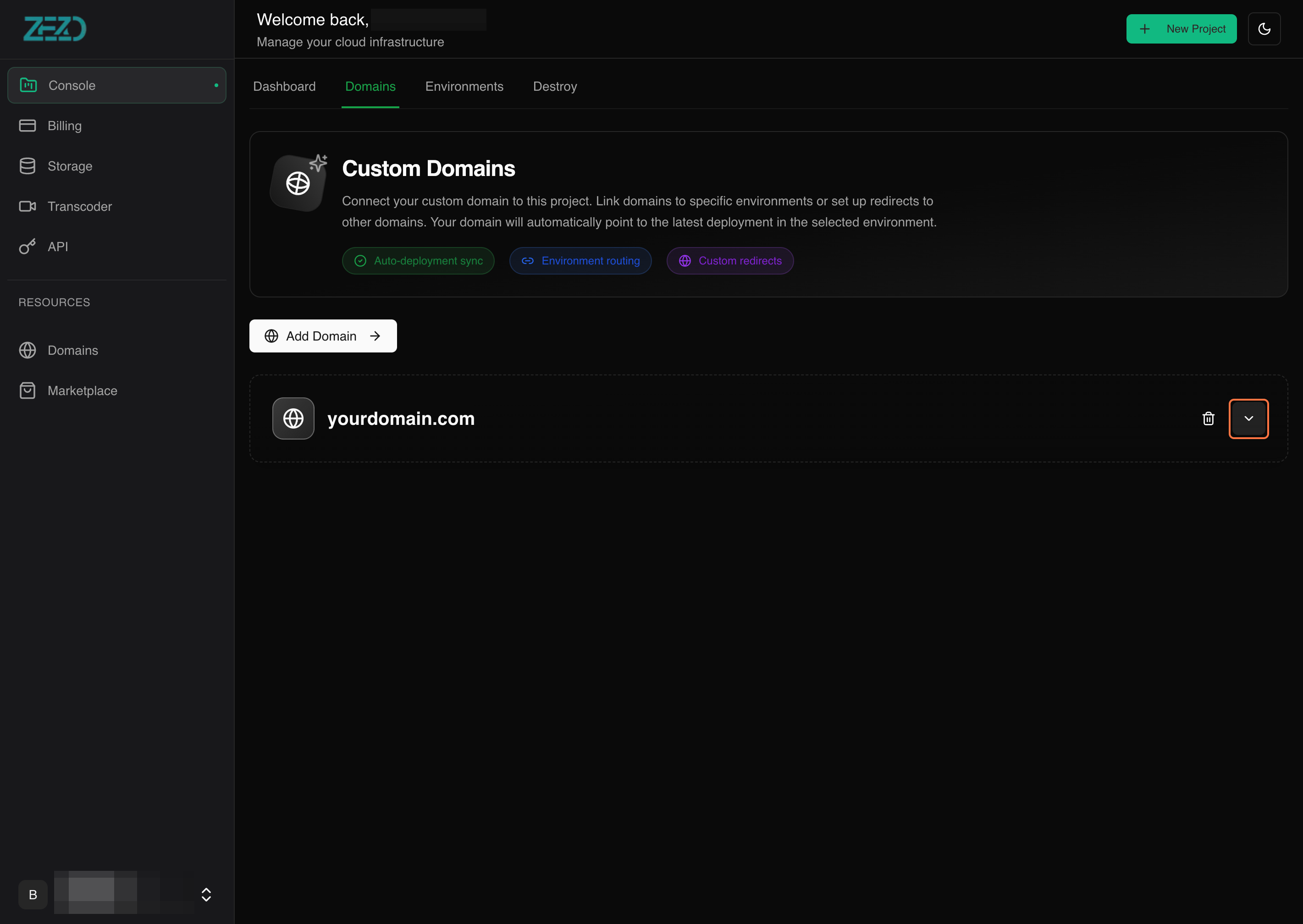Click the ZEZO logo
Image resolution: width=1303 pixels, height=924 pixels.
tap(55, 28)
